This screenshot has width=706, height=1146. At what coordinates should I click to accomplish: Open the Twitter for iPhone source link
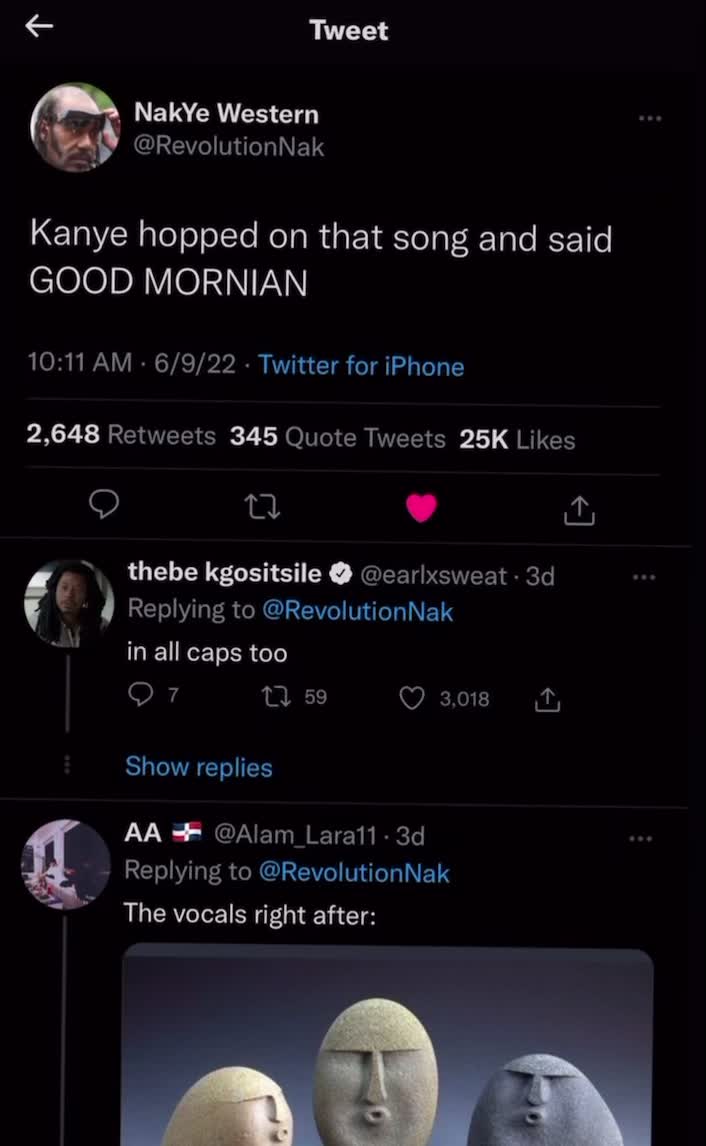pyautogui.click(x=361, y=366)
